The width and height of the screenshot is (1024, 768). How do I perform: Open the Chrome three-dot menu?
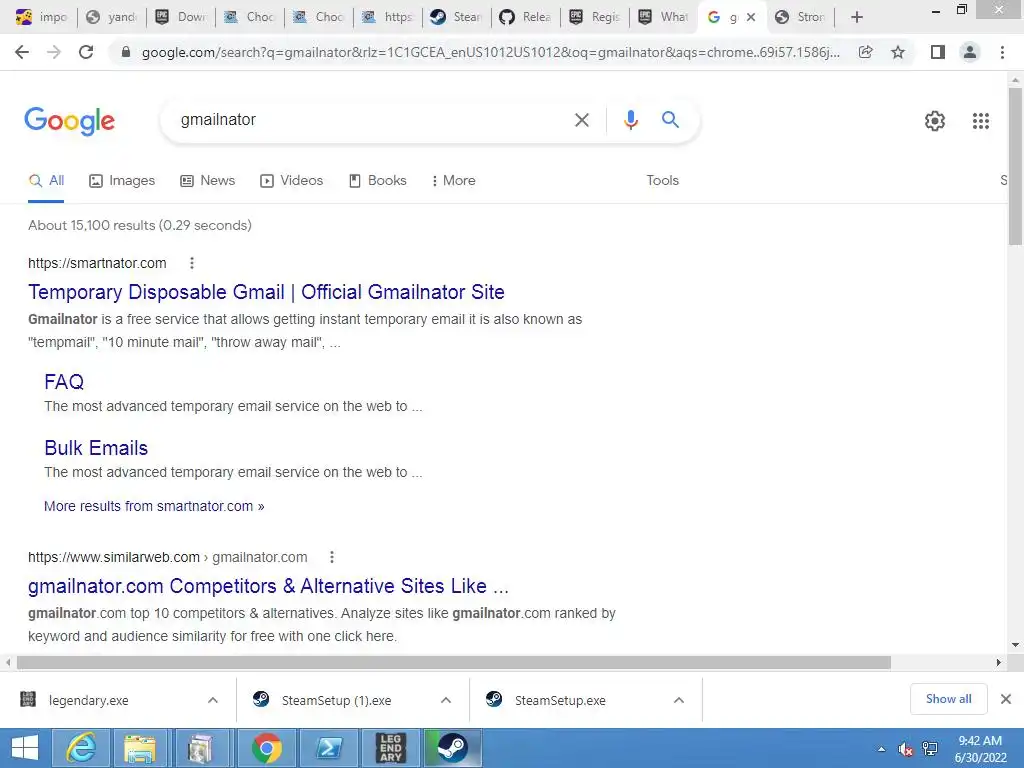coord(1002,52)
